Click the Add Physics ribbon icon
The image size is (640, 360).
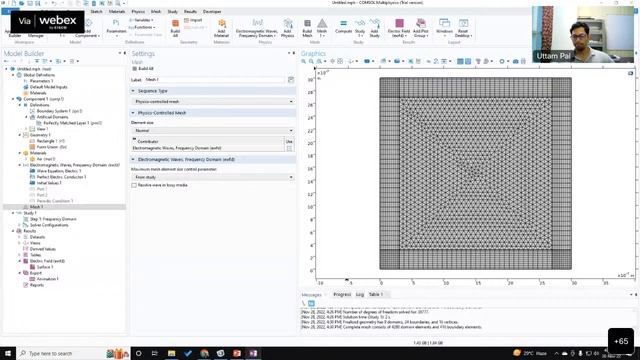pos(287,28)
